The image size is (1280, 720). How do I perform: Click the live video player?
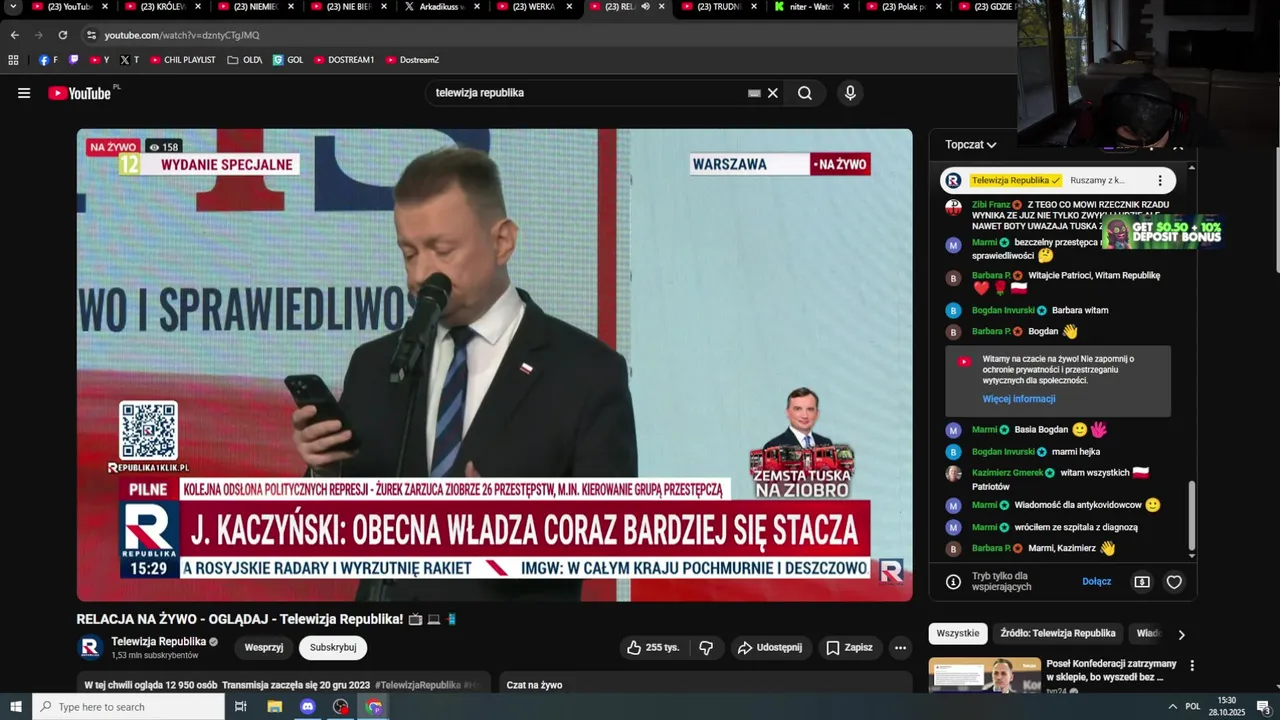[x=495, y=365]
